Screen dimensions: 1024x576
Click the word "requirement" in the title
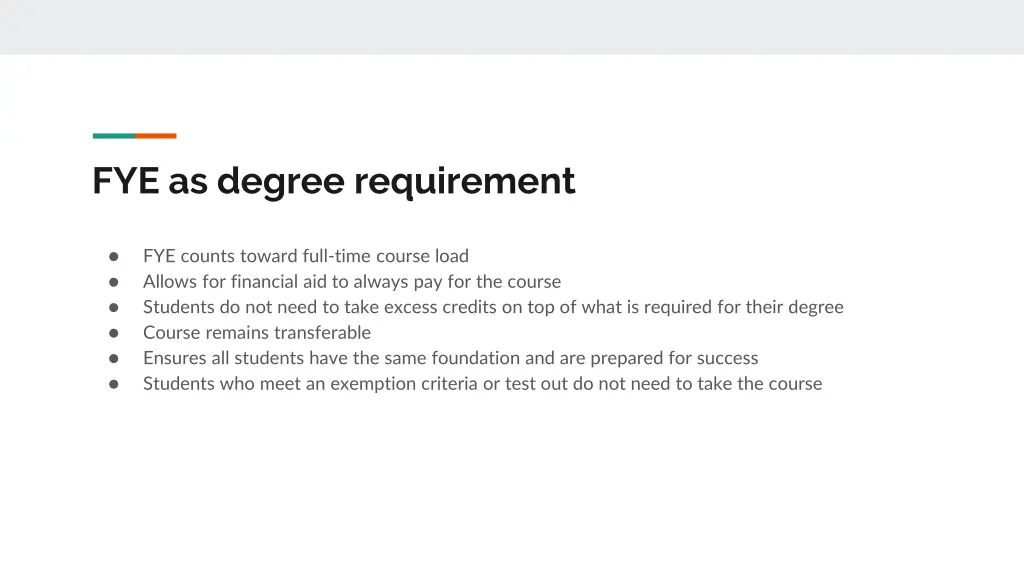pos(464,181)
